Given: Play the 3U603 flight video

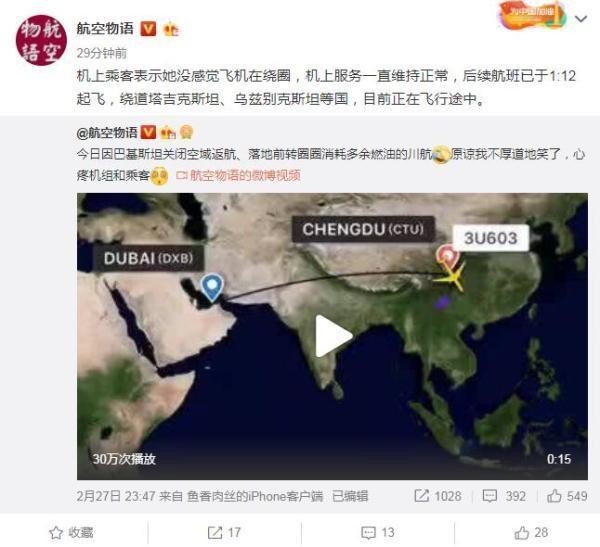Looking at the screenshot, I should pyautogui.click(x=333, y=336).
